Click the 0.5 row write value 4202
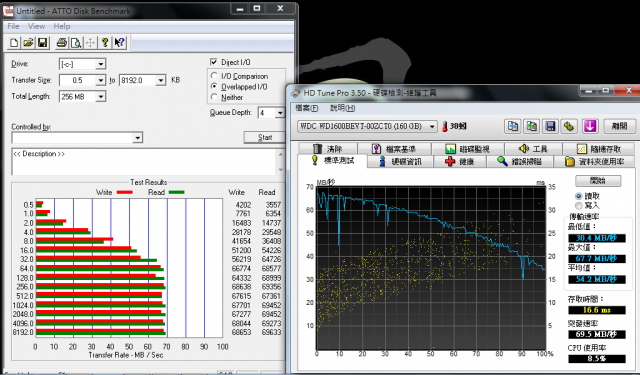Viewport: 640px width, 375px height. [243, 205]
